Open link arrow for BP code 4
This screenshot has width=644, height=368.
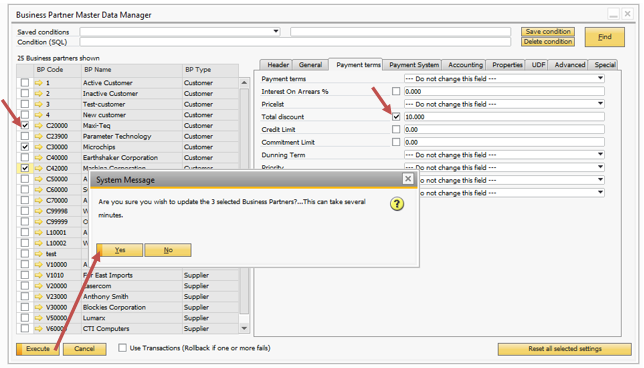click(39, 115)
